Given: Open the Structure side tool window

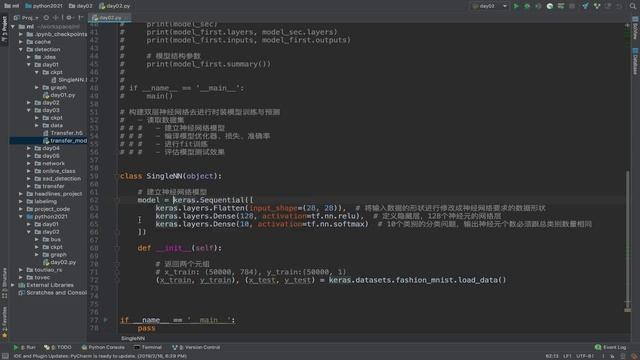Looking at the screenshot, I should point(4,282).
